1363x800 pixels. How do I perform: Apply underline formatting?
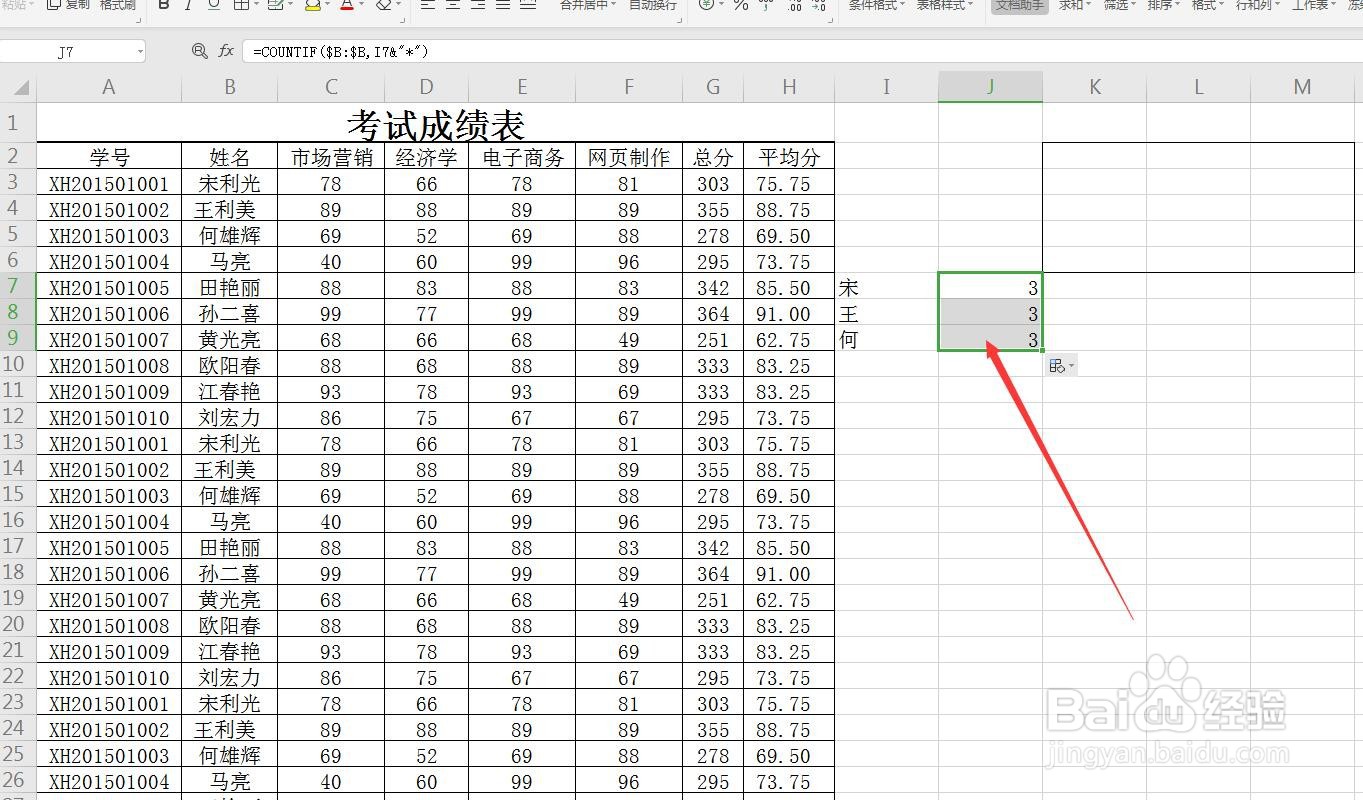pyautogui.click(x=211, y=8)
